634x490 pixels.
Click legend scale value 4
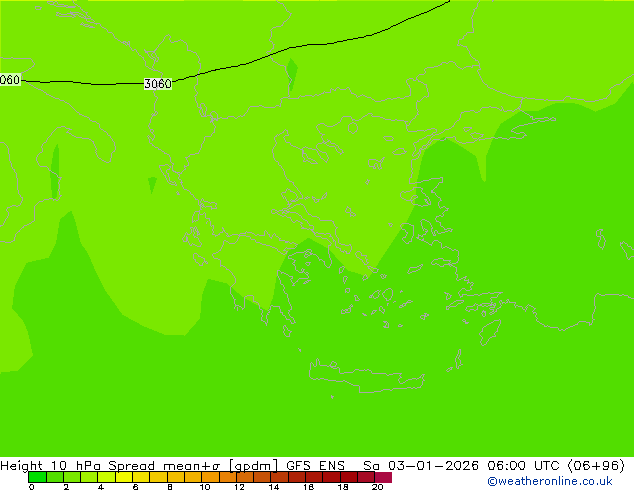click(x=101, y=487)
